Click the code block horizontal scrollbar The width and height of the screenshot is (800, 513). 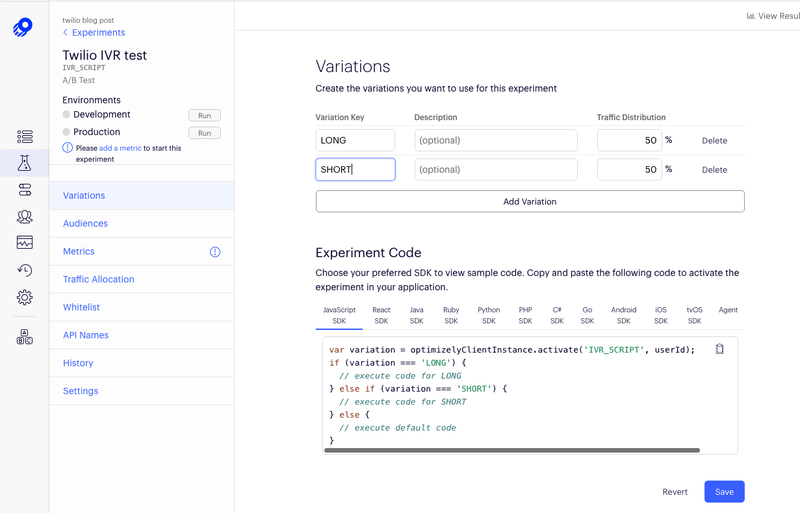[x=512, y=450]
